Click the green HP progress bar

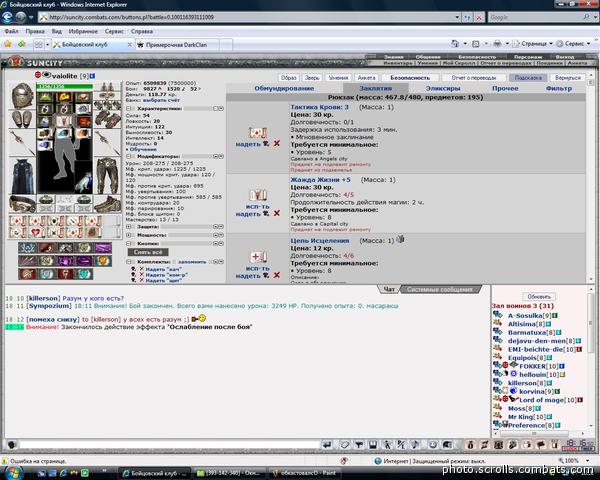pos(64,87)
